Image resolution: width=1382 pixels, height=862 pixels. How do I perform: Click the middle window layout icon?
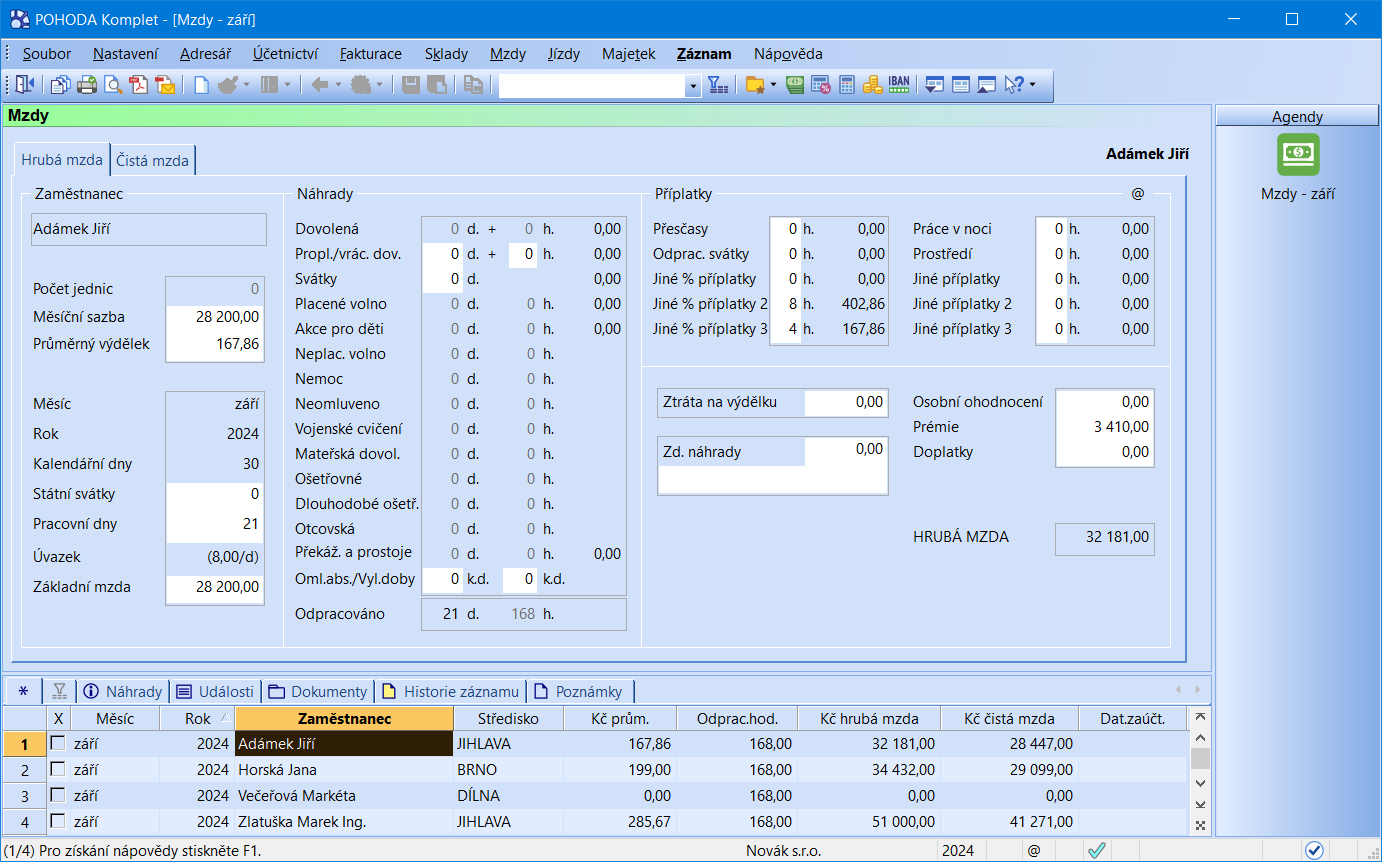pyautogui.click(x=961, y=86)
